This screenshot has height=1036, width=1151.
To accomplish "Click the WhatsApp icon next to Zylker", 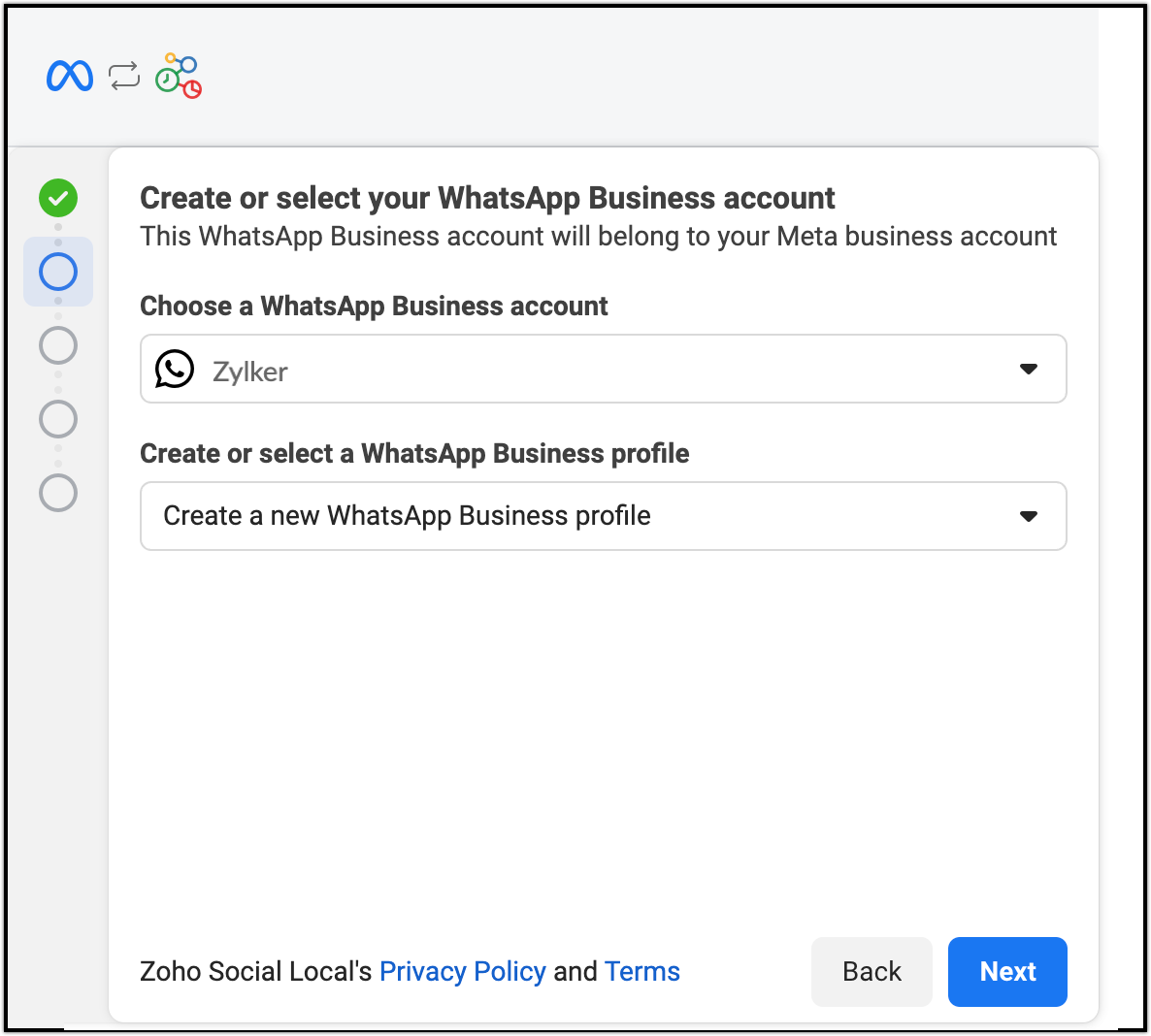I will click(175, 370).
